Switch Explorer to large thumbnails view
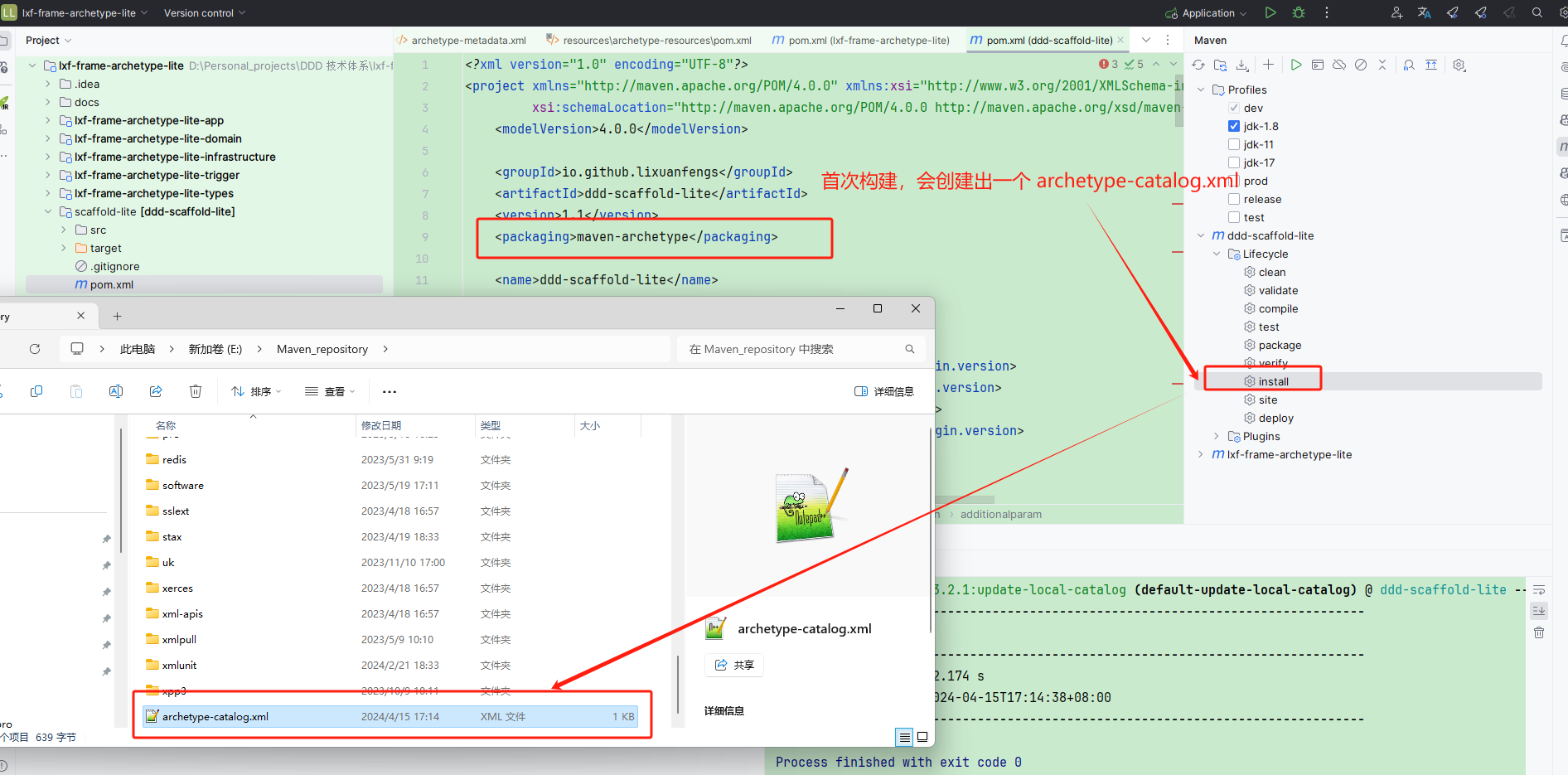 922,736
